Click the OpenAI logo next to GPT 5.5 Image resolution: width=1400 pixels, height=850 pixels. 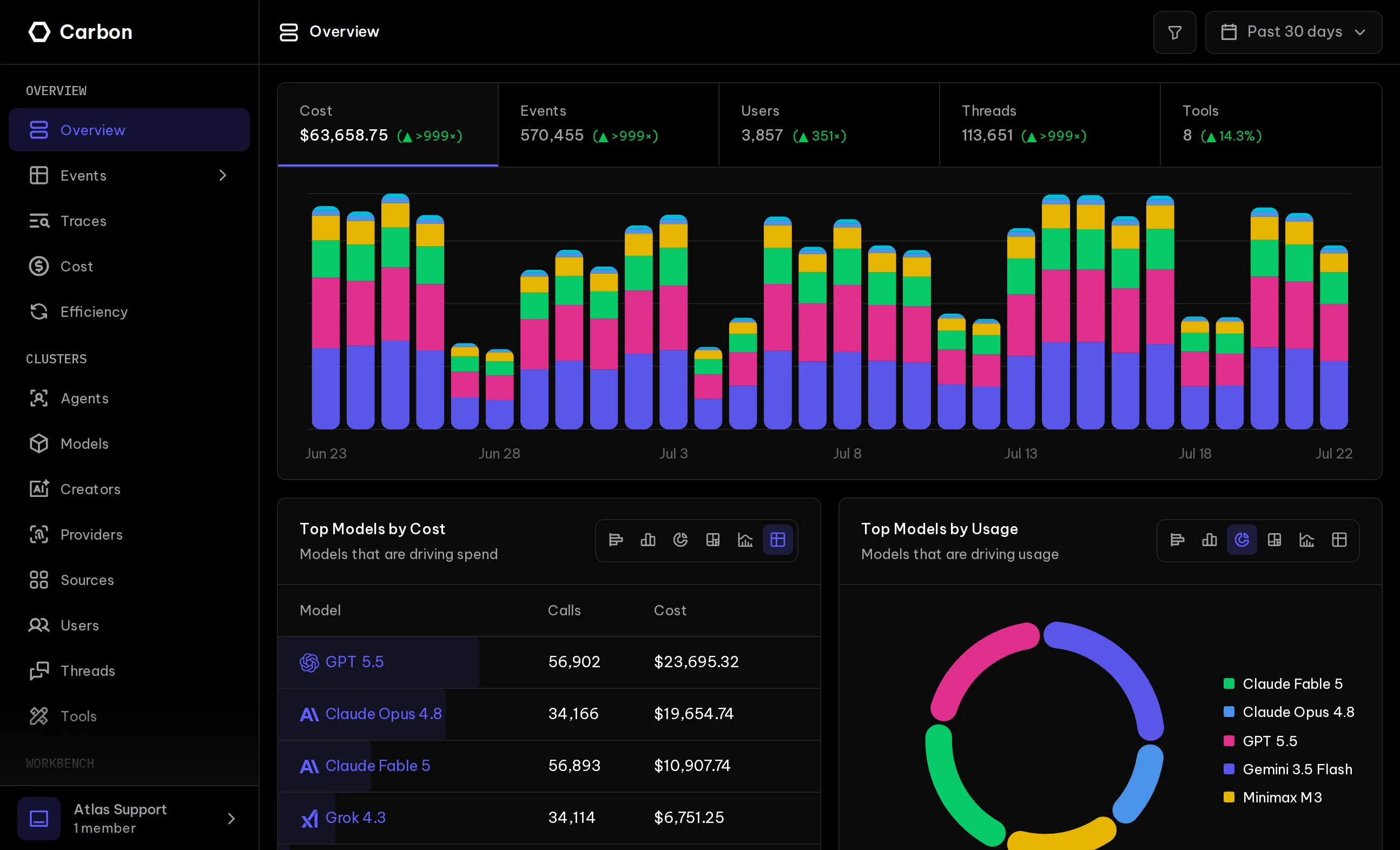[309, 662]
